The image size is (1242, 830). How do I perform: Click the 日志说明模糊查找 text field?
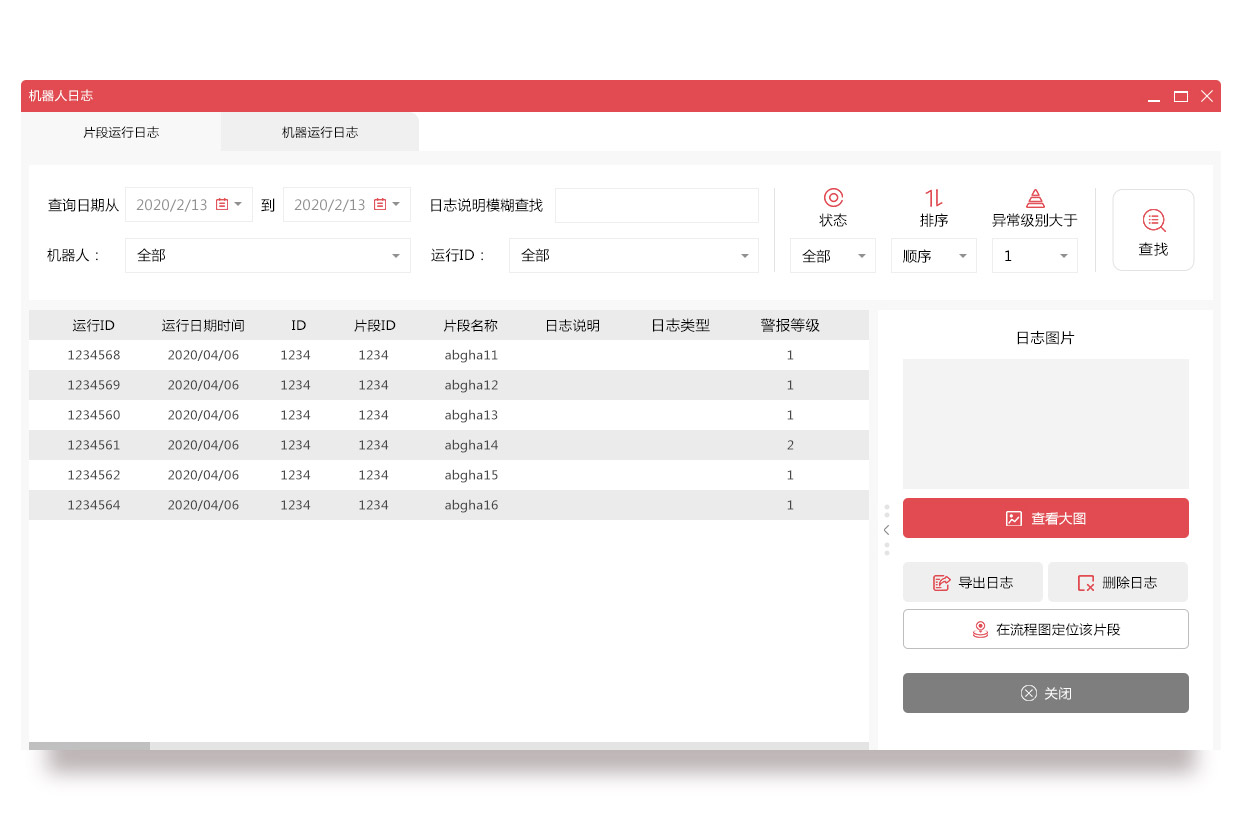tap(656, 205)
